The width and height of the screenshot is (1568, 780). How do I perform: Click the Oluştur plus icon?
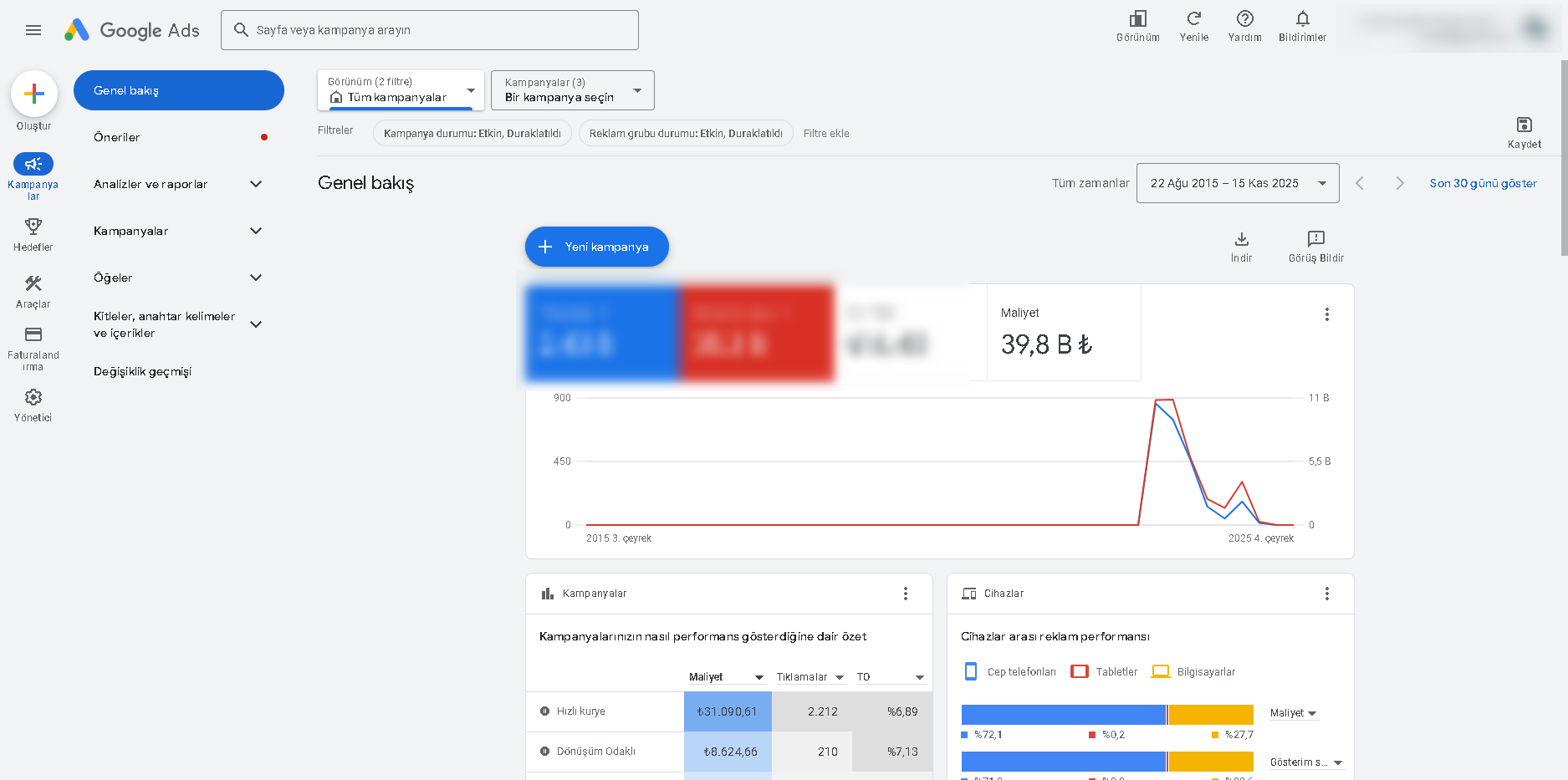tap(34, 94)
